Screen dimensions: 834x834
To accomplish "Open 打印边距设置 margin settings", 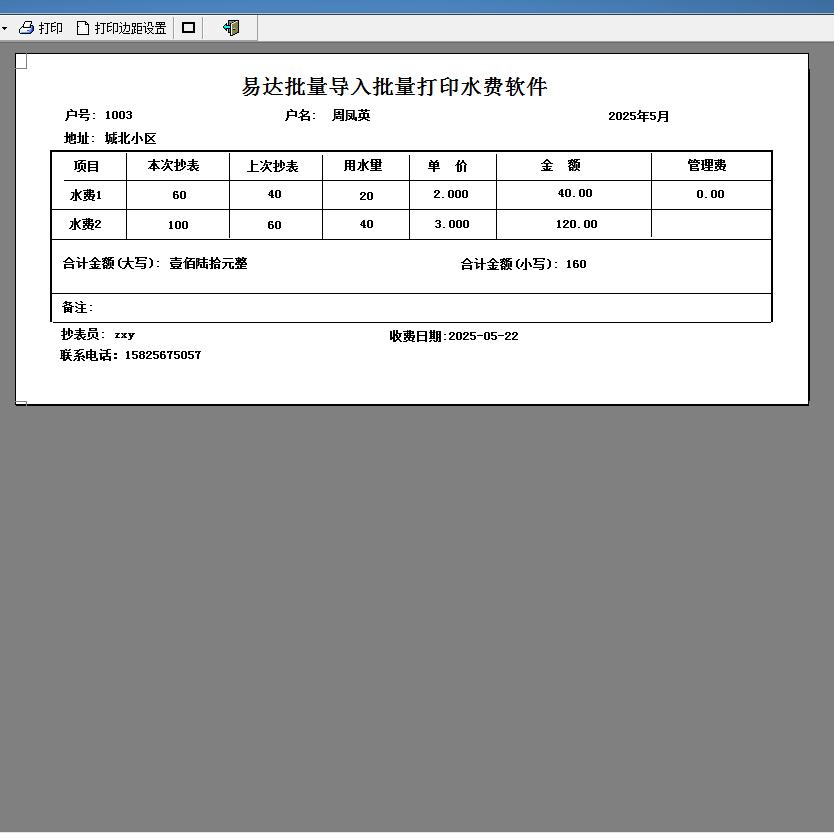I will tap(122, 28).
